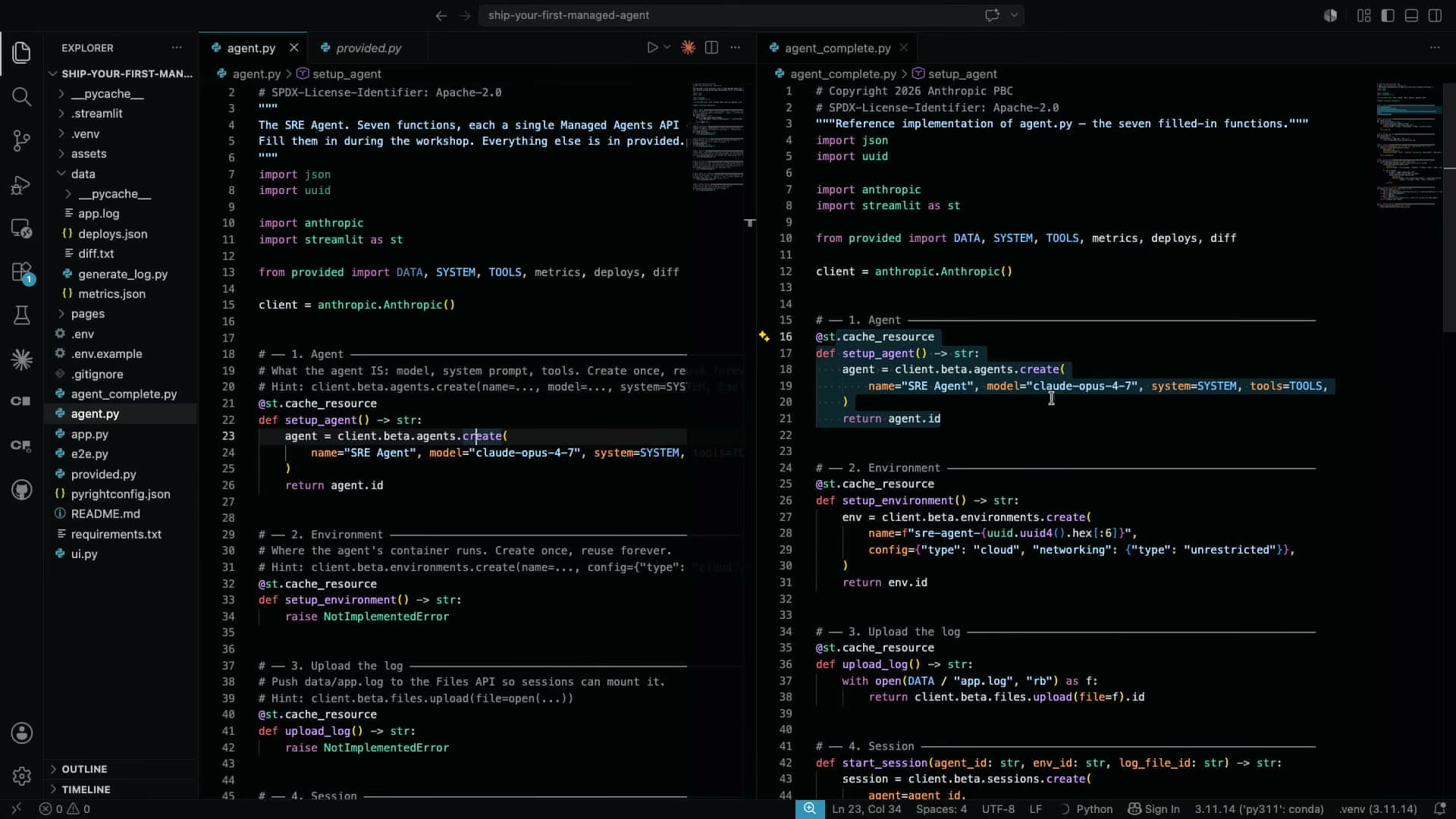Select Python interpreter 3.11.14 conda

[x=1259, y=809]
